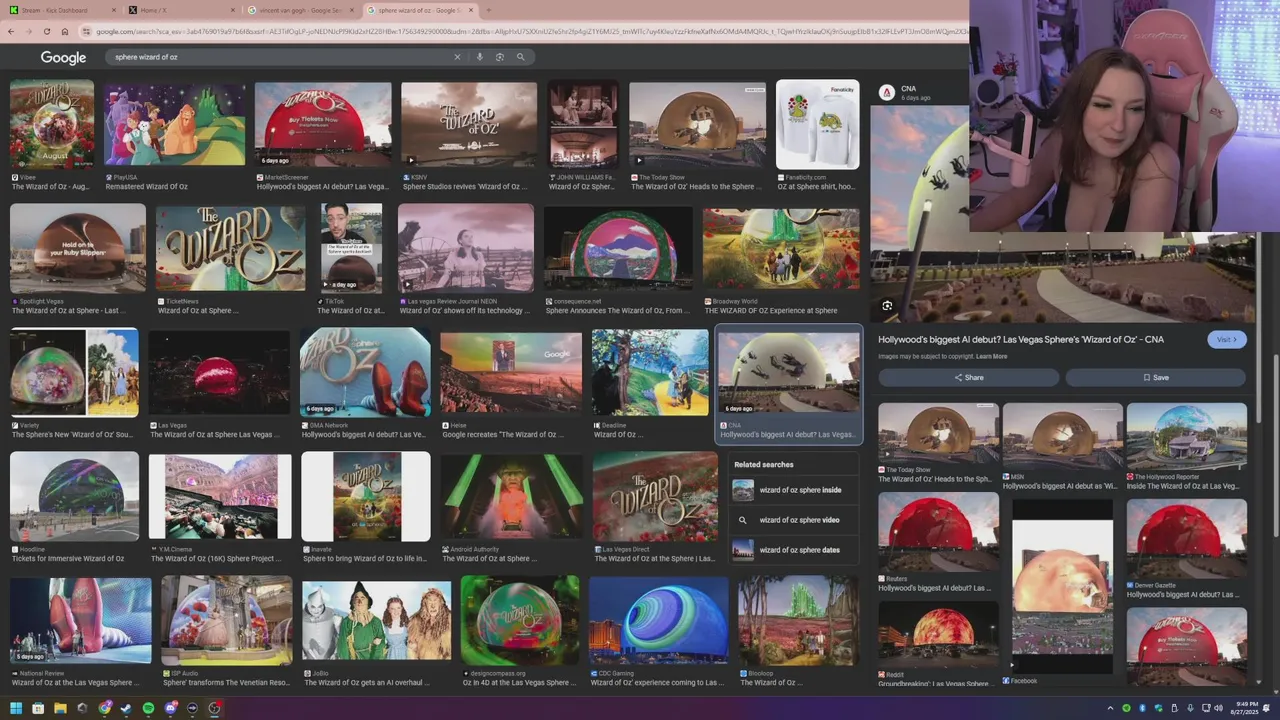Open DMA Network ruby slippers image
The height and width of the screenshot is (720, 1280).
pos(365,372)
